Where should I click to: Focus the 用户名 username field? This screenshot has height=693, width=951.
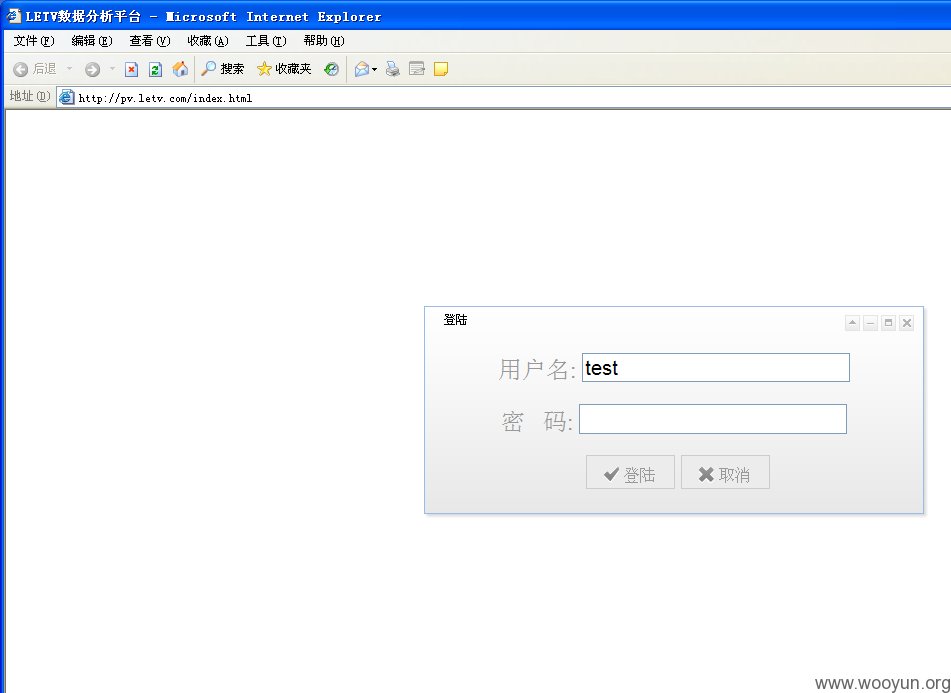click(x=716, y=367)
